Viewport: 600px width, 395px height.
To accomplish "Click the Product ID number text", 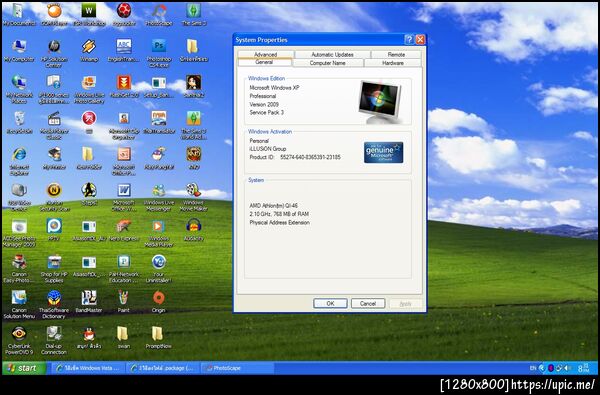I will (310, 157).
